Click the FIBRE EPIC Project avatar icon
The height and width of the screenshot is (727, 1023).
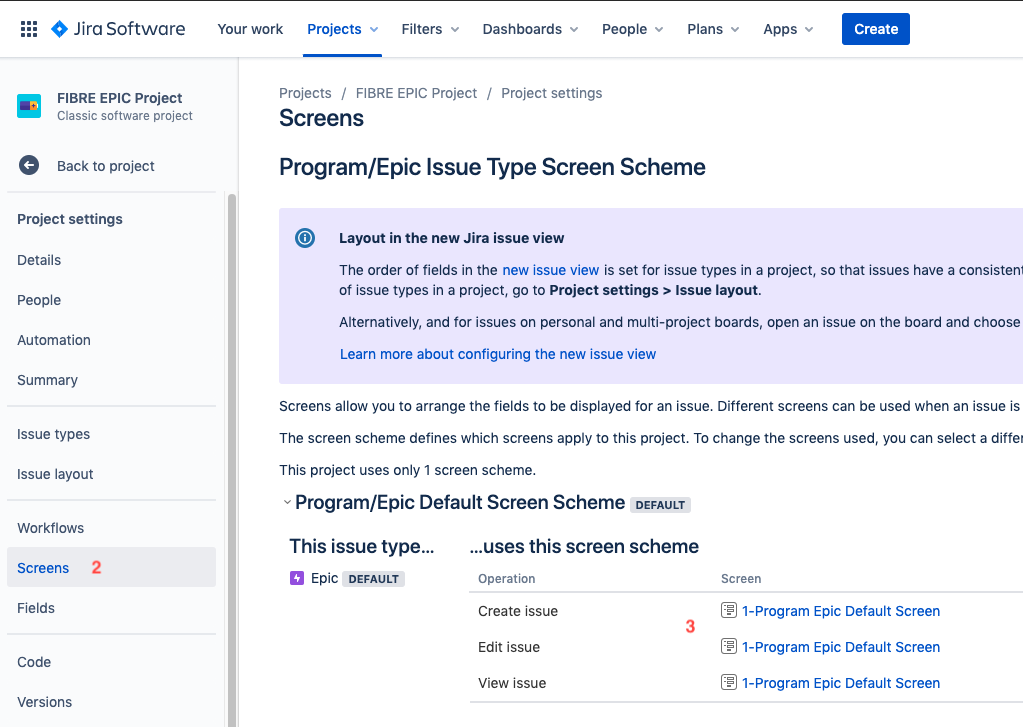(x=29, y=106)
